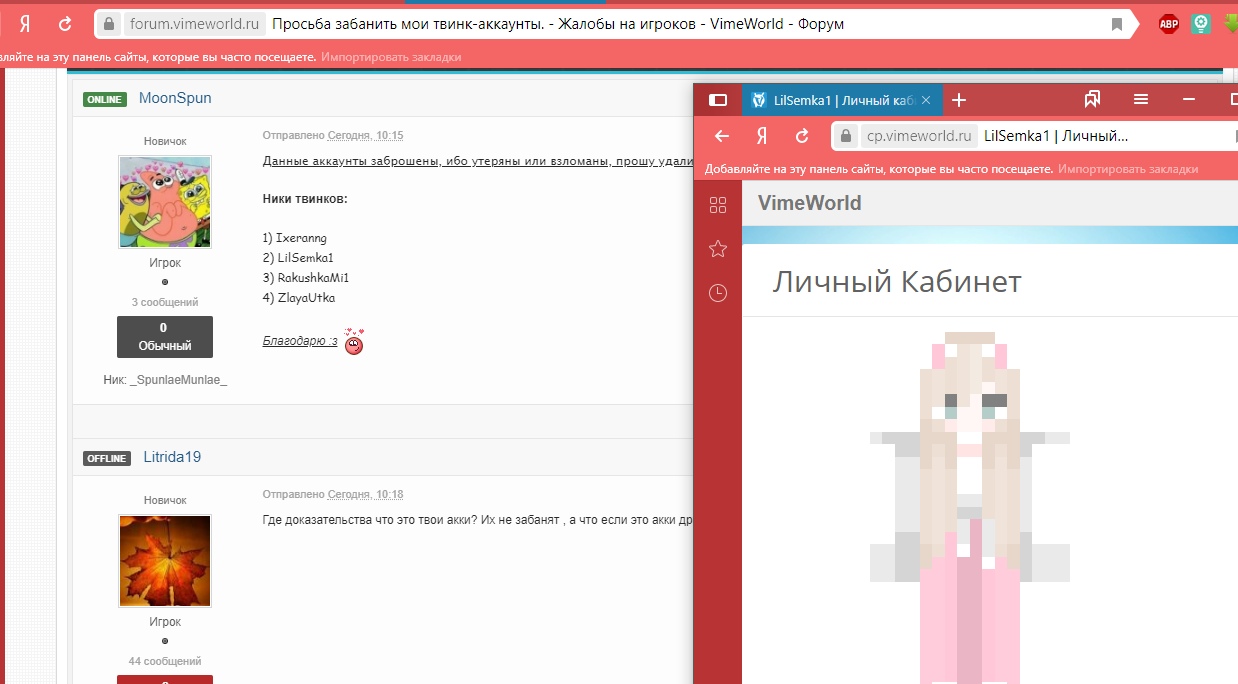Open Litrida19's profile name link

point(172,457)
